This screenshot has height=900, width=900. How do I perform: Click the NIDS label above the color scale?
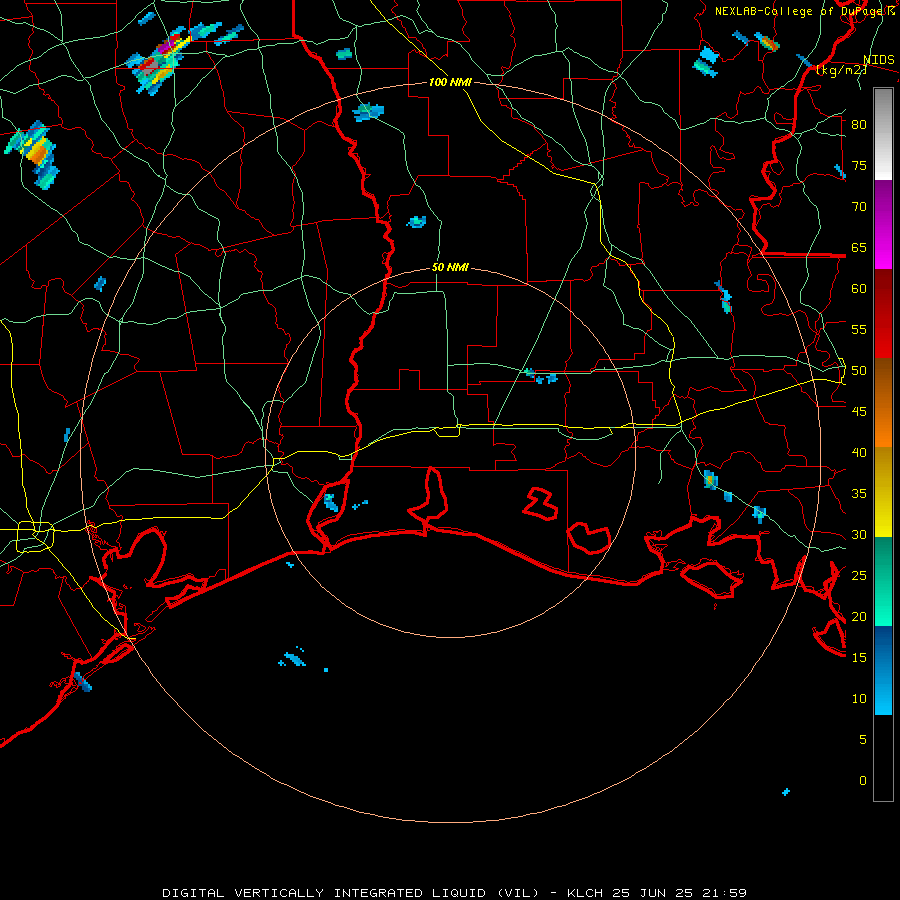click(878, 60)
